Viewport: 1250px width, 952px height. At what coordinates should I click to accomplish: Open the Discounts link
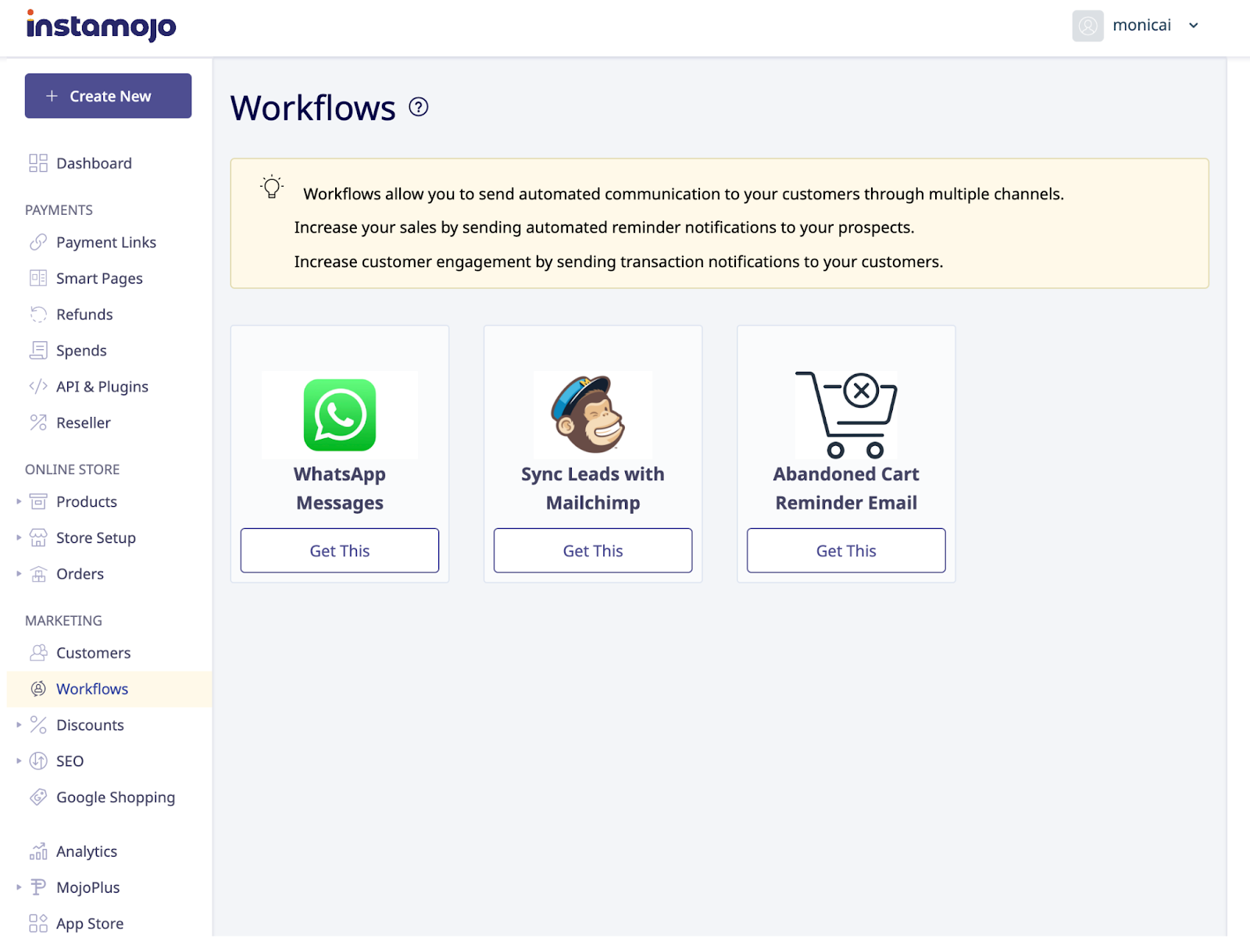click(90, 725)
